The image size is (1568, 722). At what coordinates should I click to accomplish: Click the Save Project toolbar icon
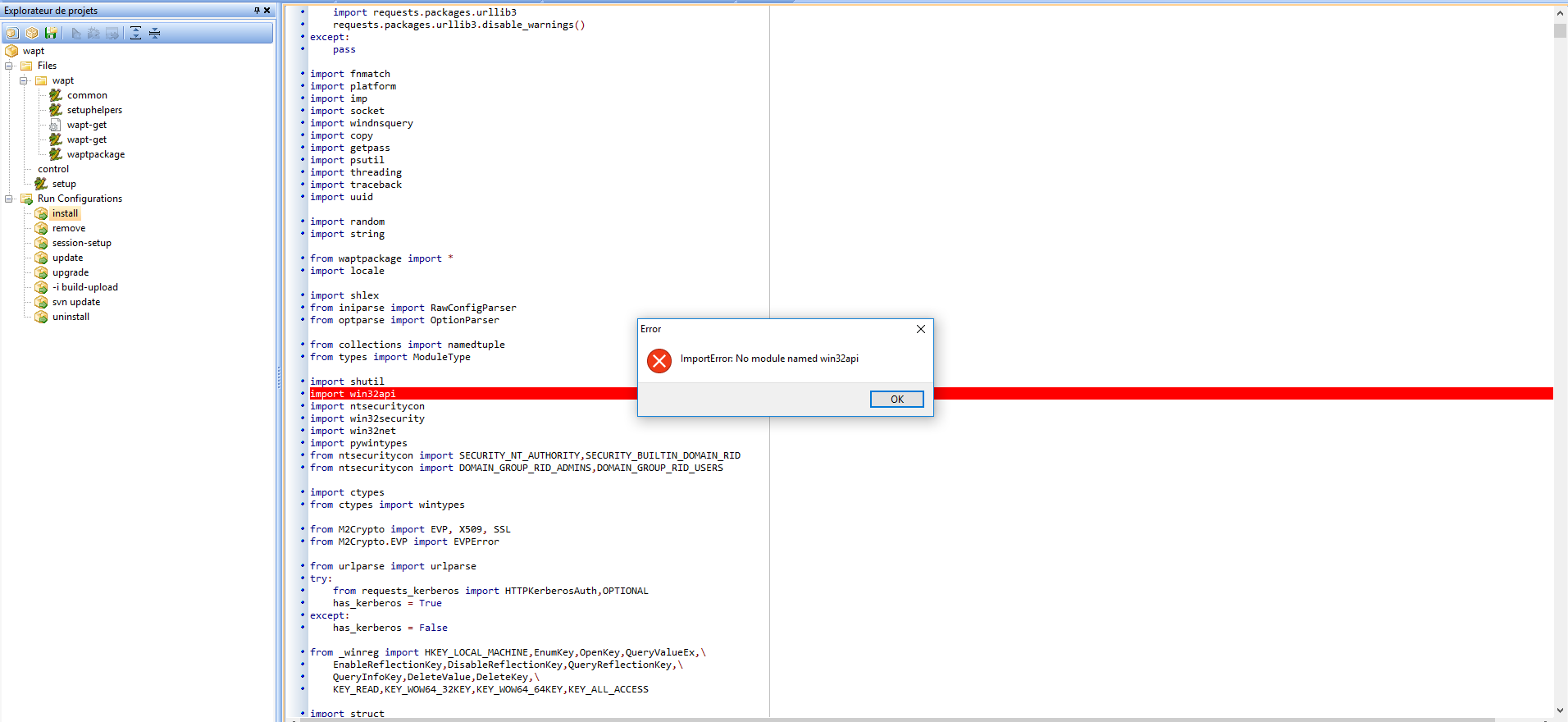[x=51, y=33]
